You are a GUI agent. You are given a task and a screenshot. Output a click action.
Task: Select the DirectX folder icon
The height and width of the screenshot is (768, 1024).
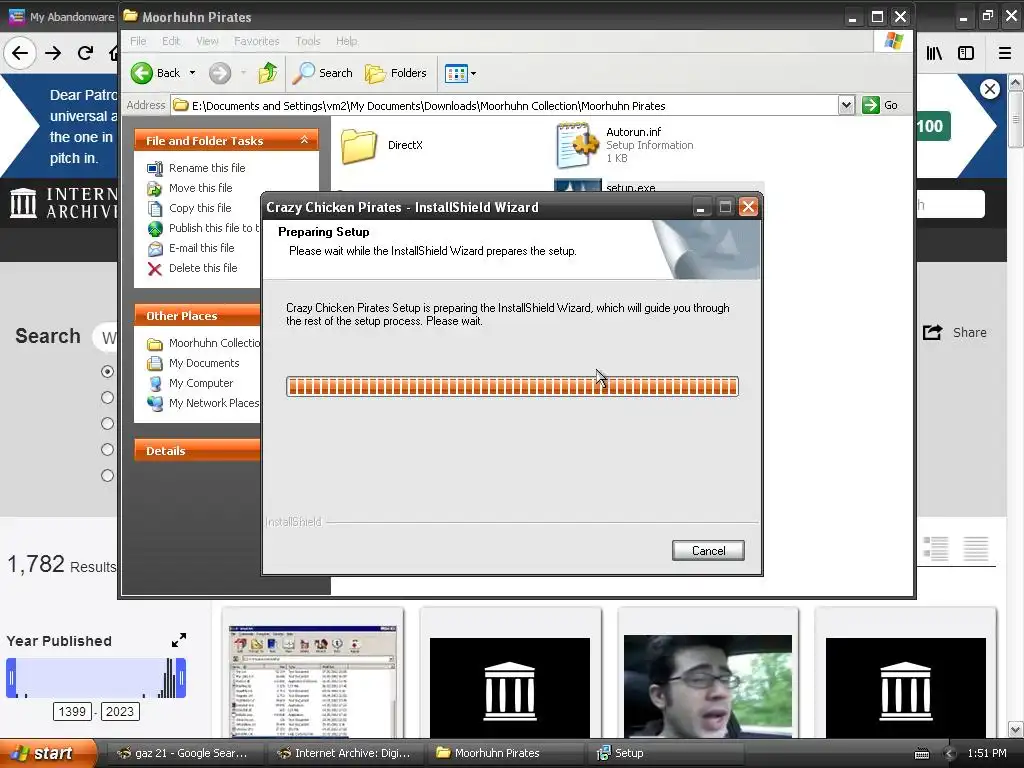[359, 145]
